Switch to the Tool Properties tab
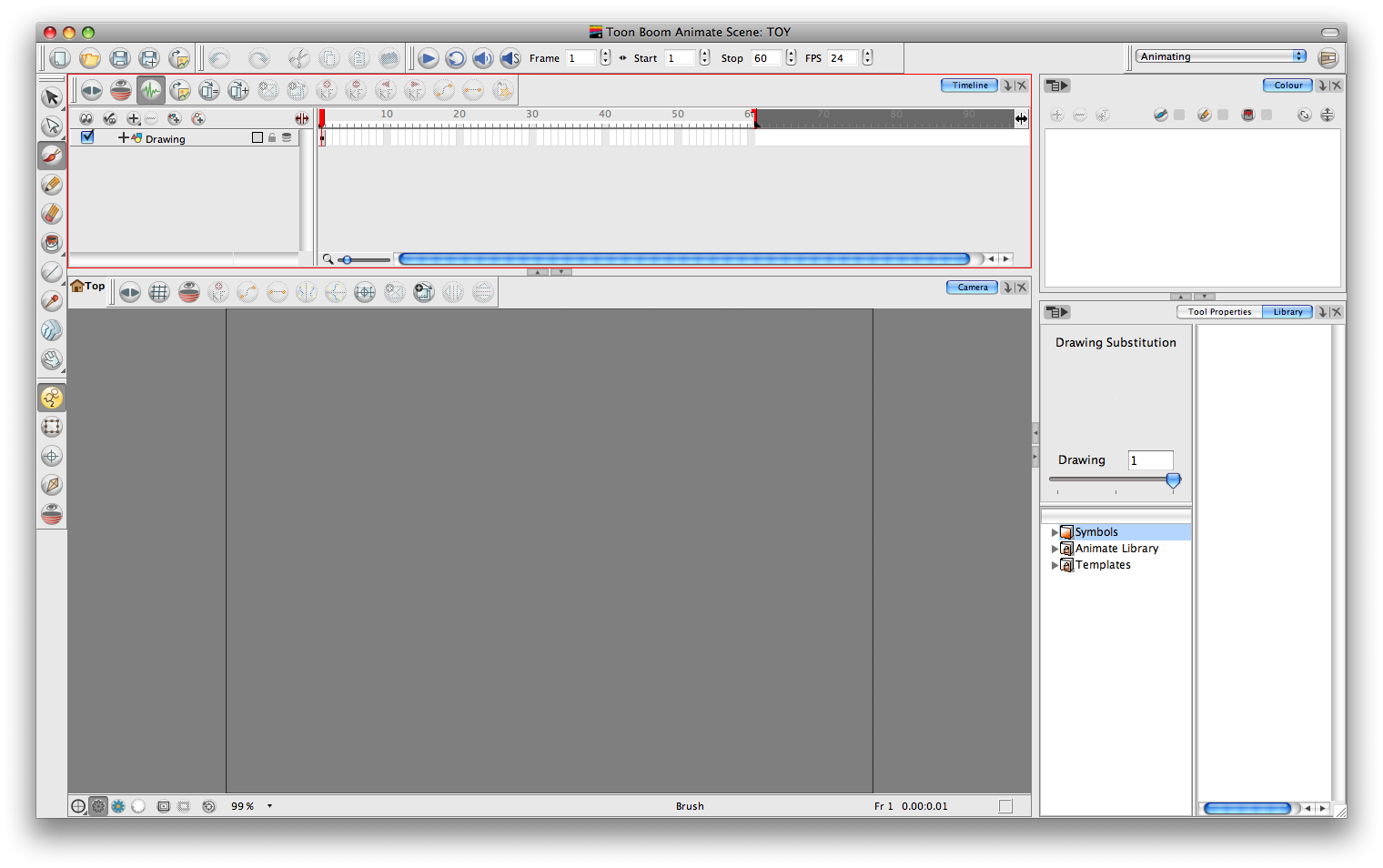 [1219, 312]
